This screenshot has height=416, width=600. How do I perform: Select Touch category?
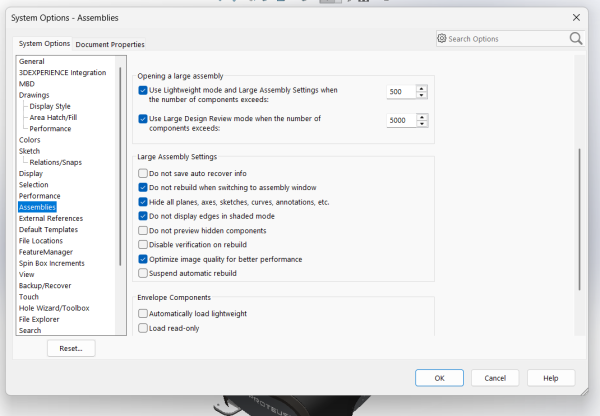pyautogui.click(x=29, y=297)
